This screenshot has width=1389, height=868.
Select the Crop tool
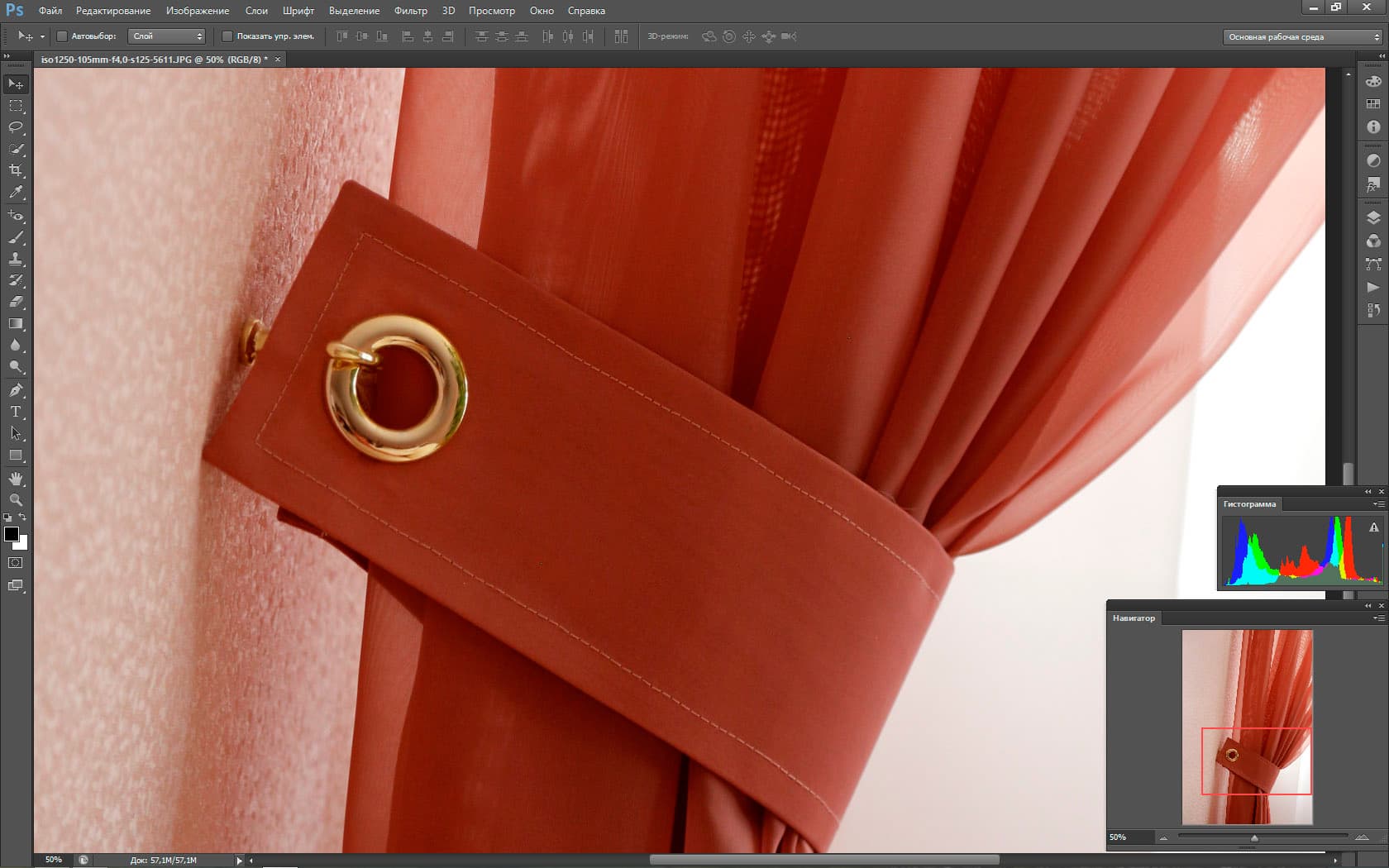[x=16, y=170]
